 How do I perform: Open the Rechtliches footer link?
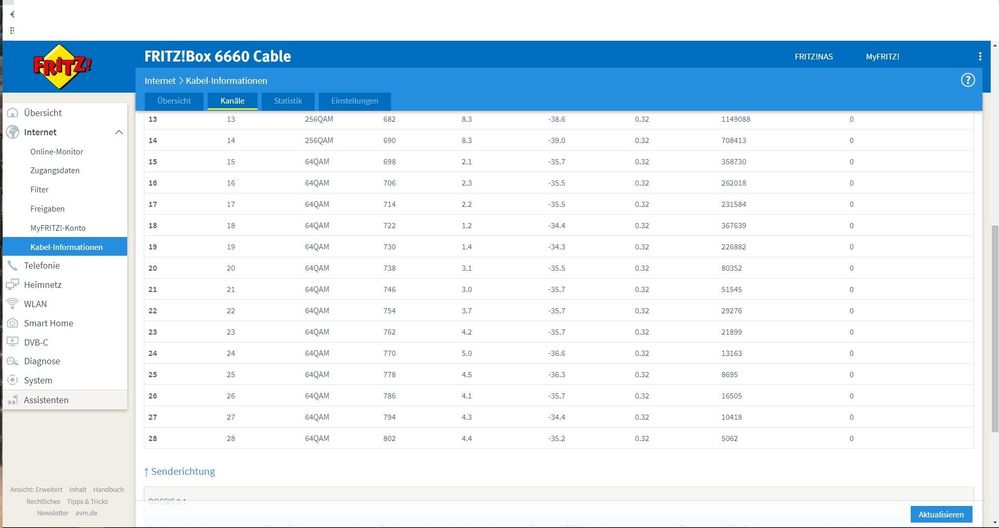(x=43, y=501)
